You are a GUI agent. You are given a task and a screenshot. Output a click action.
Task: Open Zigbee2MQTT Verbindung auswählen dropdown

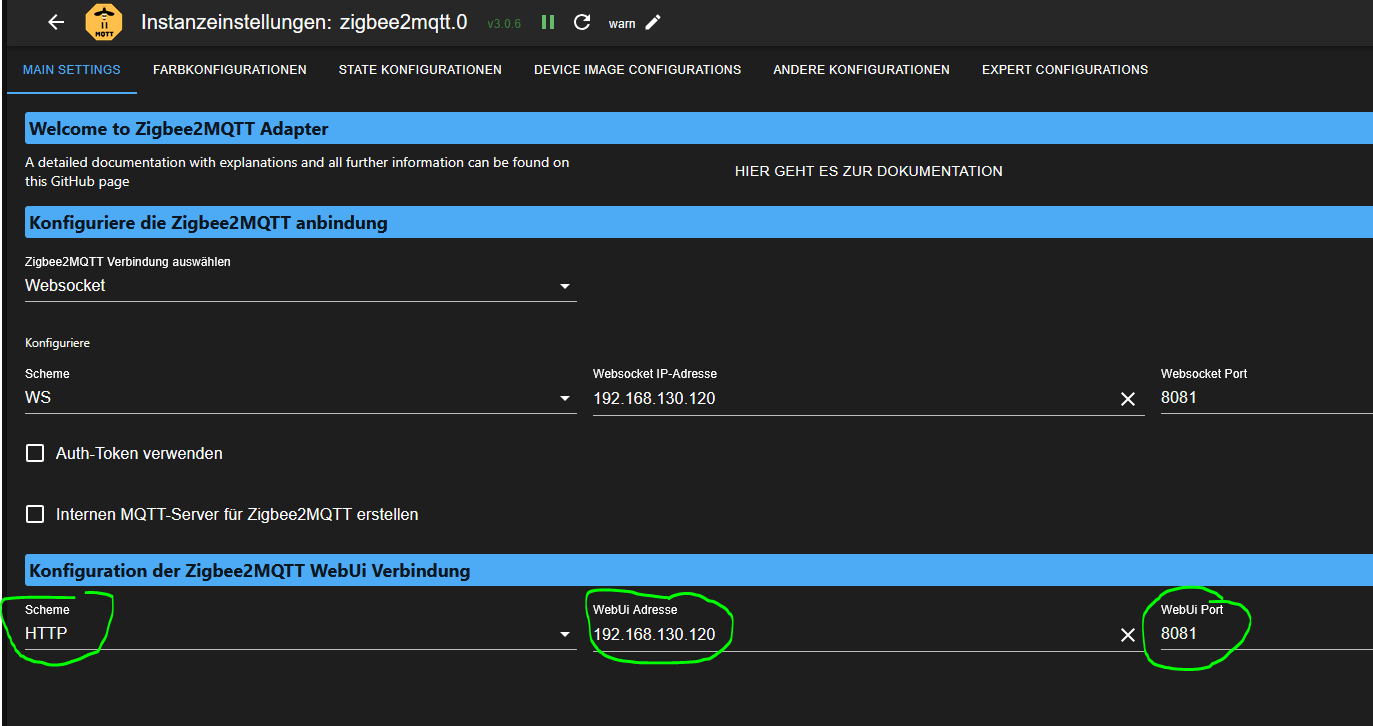pos(301,286)
